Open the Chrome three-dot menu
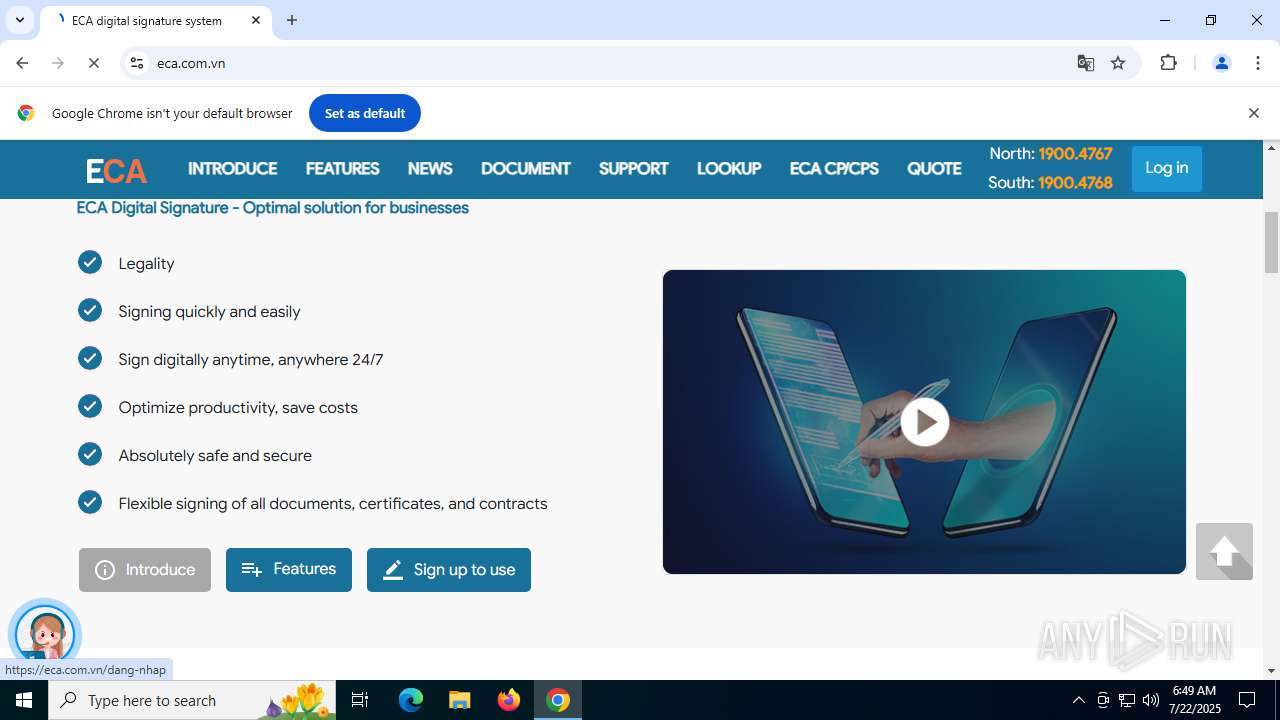Viewport: 1280px width, 720px height. point(1257,63)
